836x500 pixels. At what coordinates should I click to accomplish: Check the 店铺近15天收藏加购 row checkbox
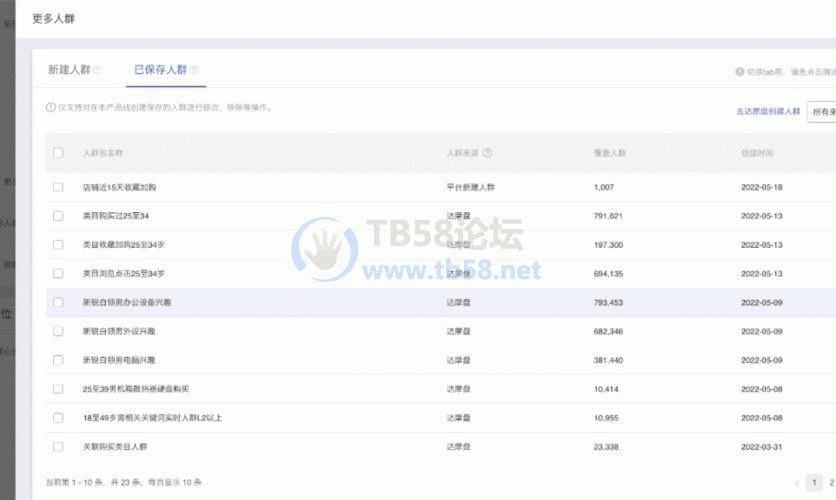58,187
